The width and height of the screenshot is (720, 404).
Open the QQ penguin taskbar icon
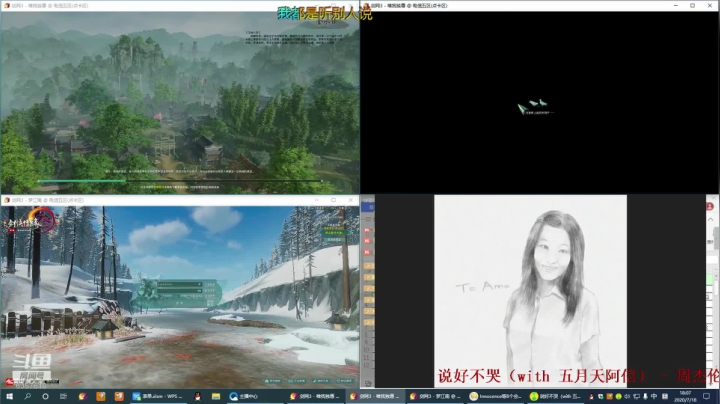coord(197,396)
